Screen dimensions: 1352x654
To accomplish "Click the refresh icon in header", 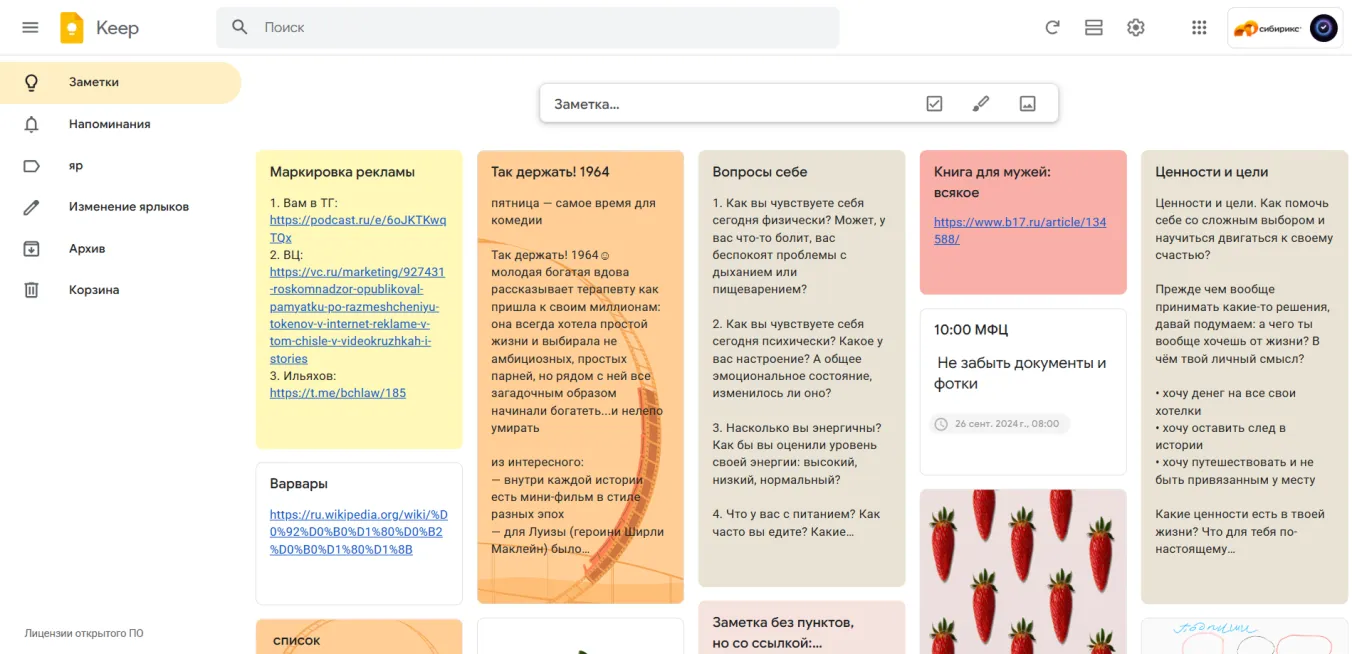I will click(1052, 28).
